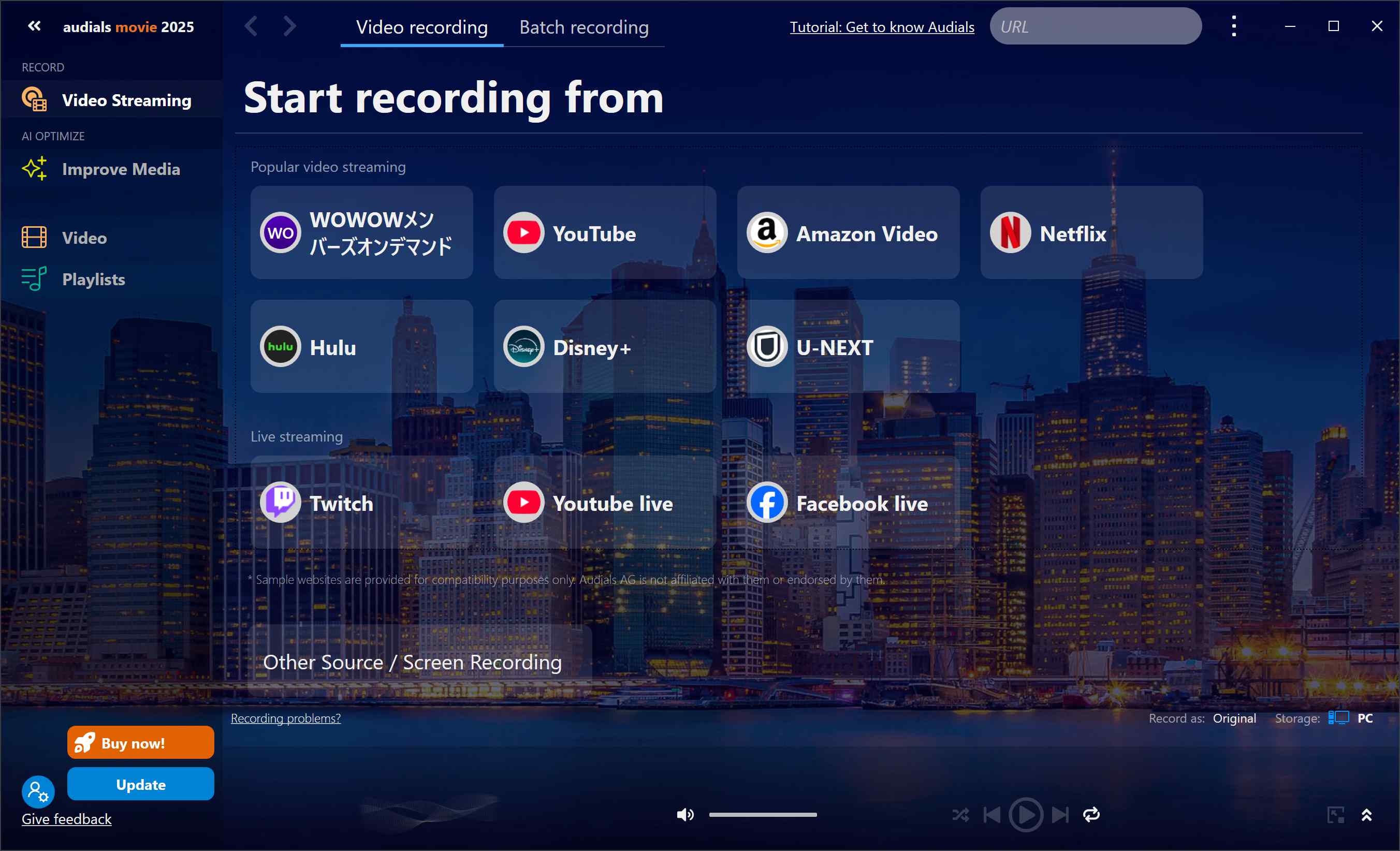Mute audio with speaker icon

pos(684,815)
